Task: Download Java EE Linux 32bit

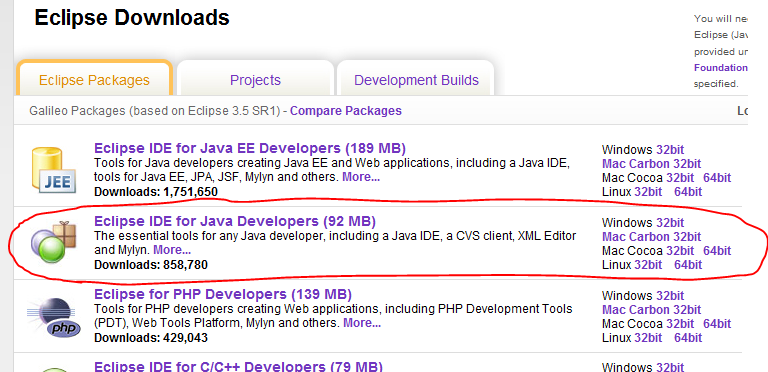Action: (x=648, y=192)
